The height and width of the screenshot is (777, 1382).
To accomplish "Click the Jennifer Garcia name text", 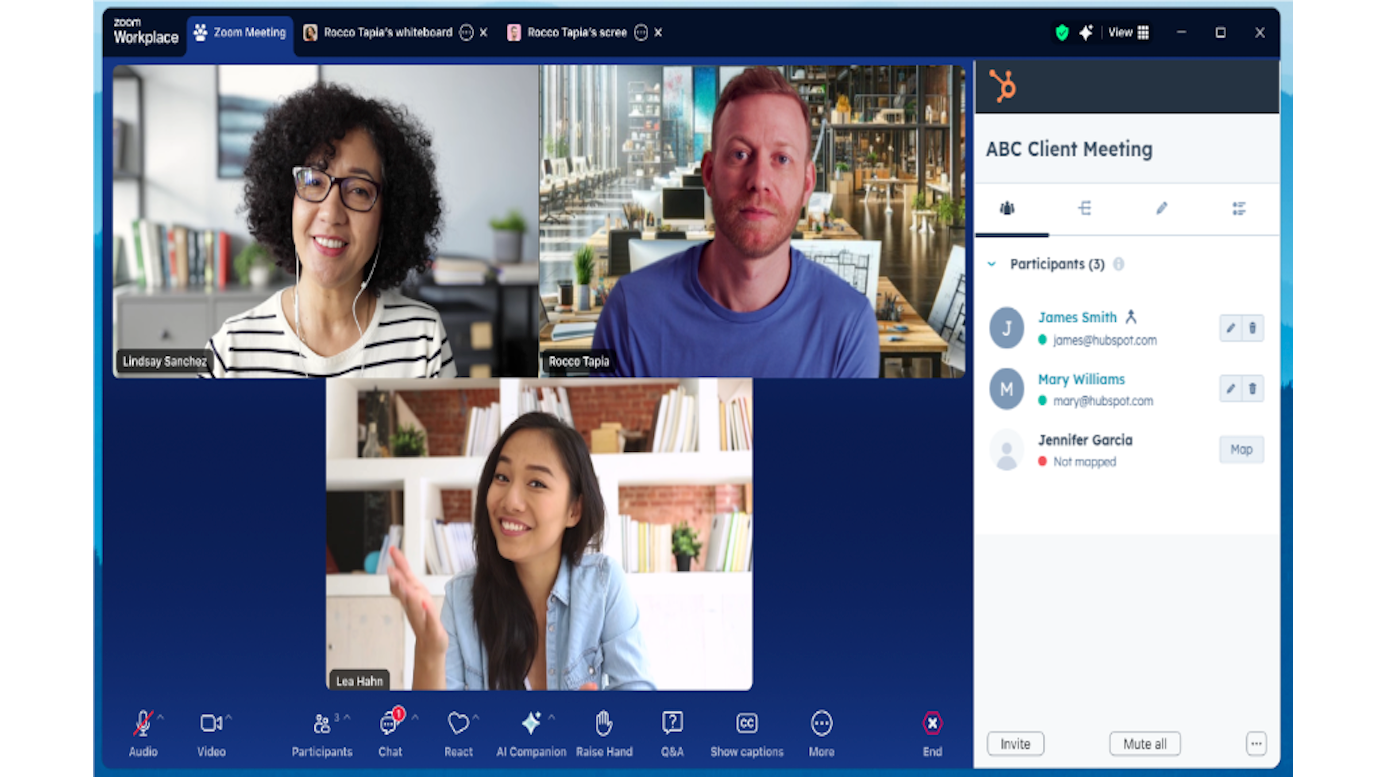I will click(x=1085, y=440).
